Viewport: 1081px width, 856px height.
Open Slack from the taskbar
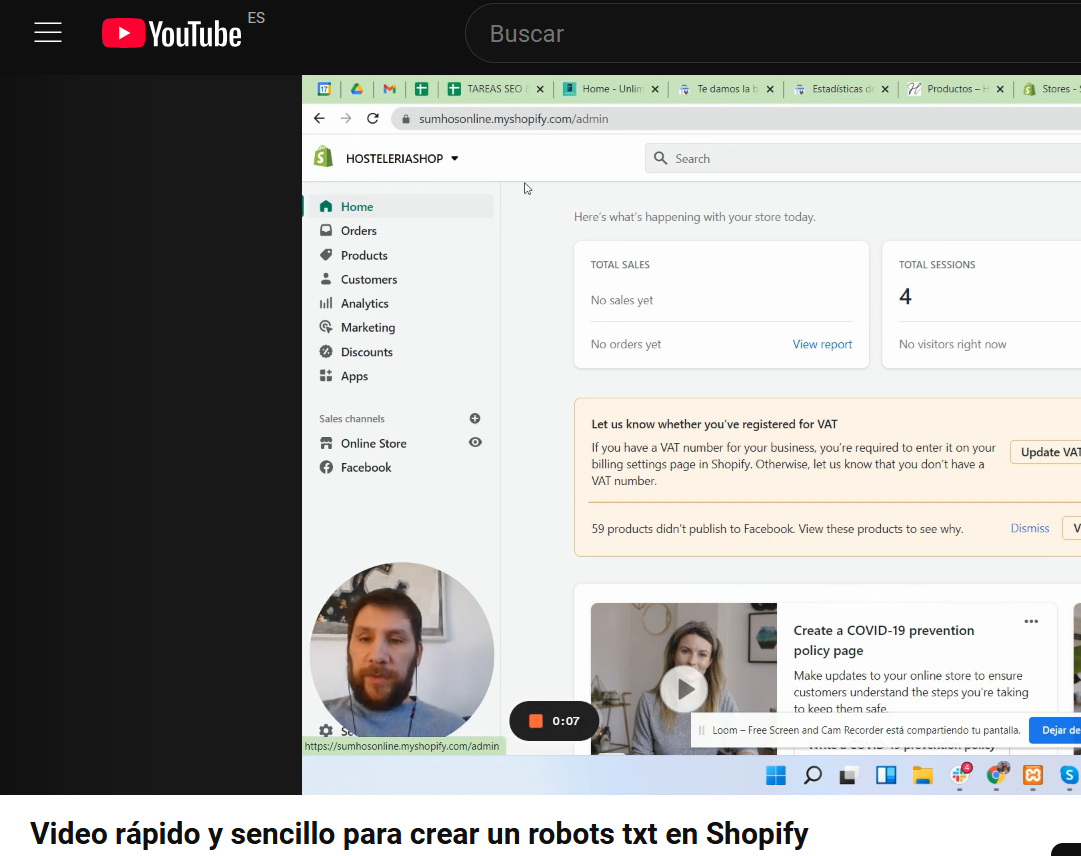click(960, 775)
